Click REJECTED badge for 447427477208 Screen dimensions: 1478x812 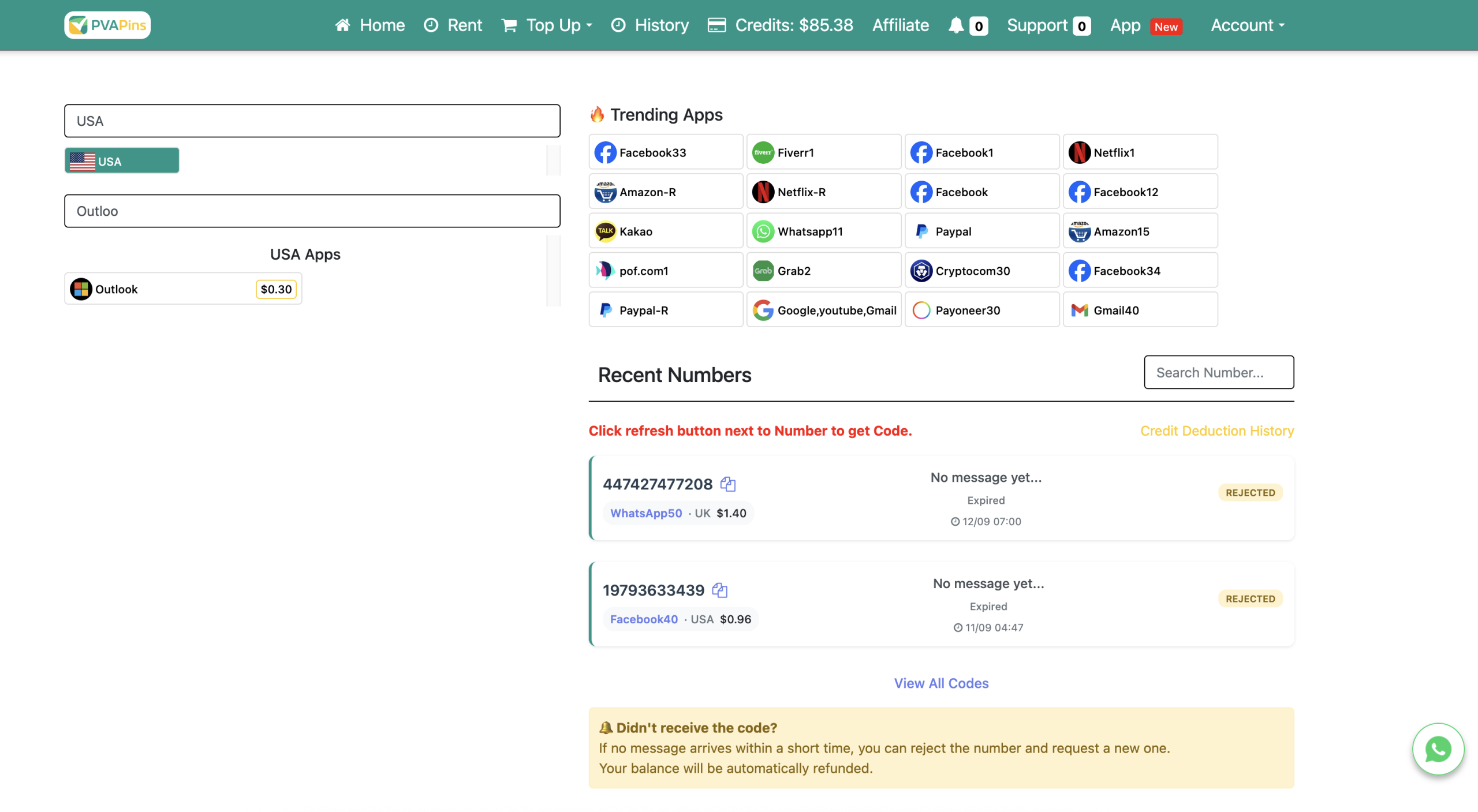[1251, 492]
